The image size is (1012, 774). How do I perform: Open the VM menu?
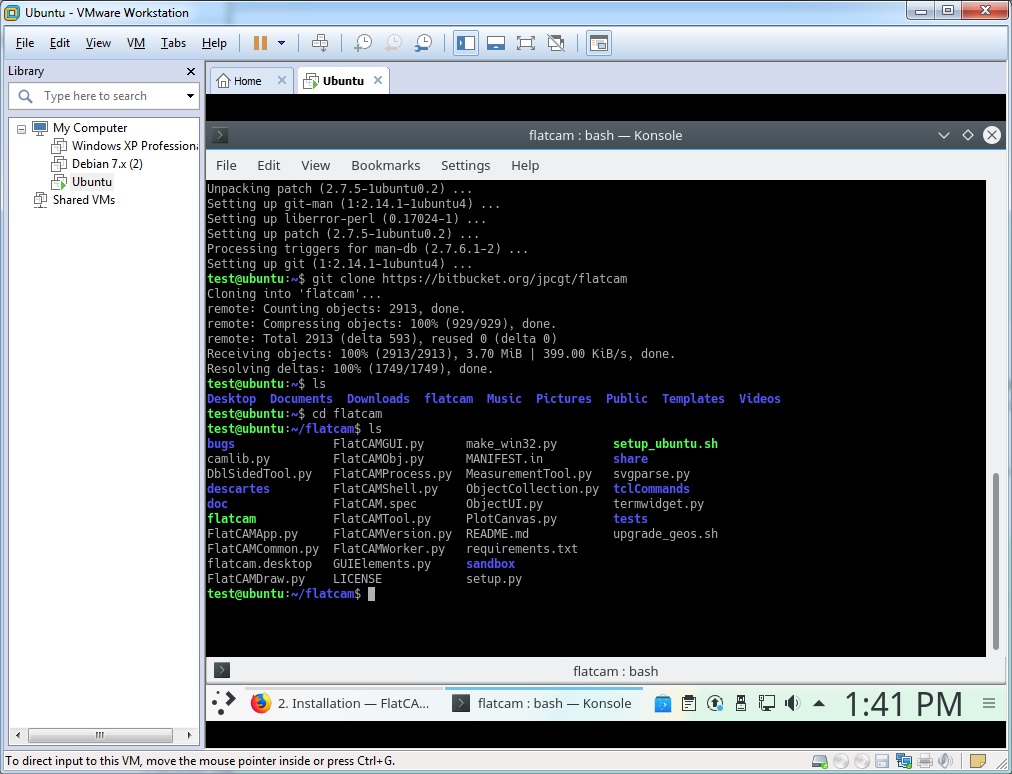pos(136,43)
